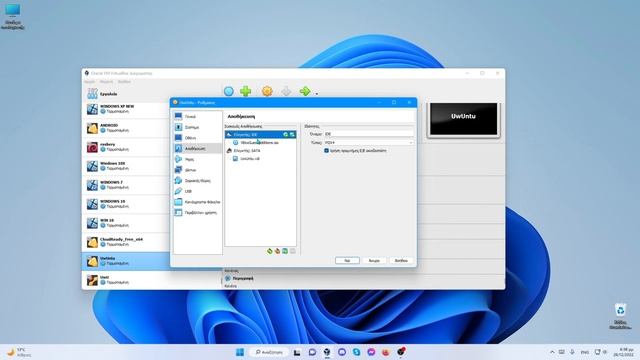Open the weather widget on the taskbar

18,352
